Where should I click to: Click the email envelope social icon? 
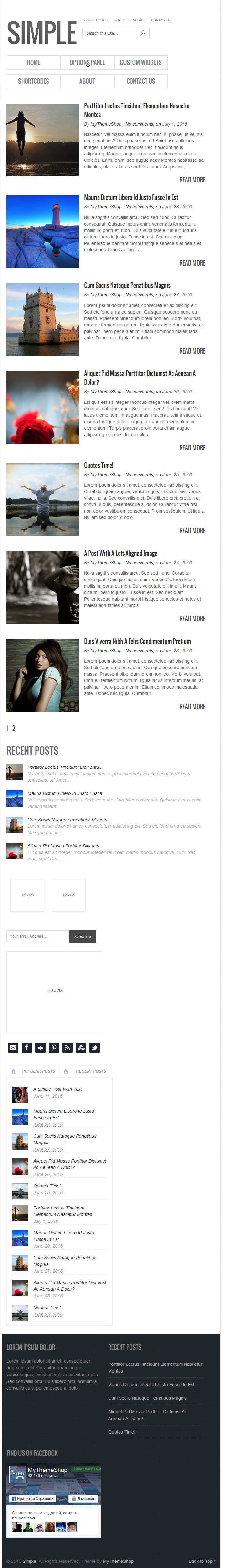click(13, 1047)
